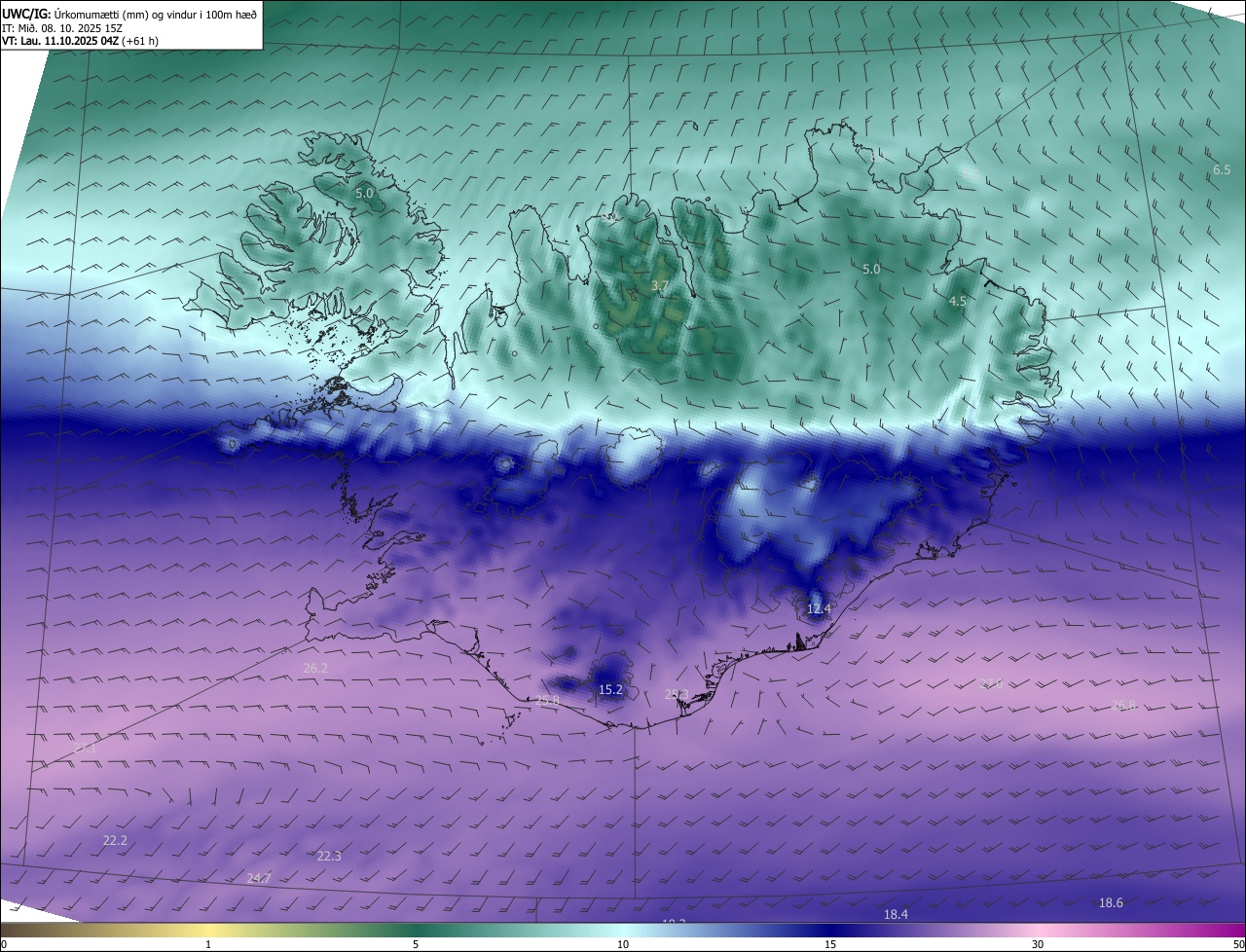Screen dimensions: 1246x952
Task: Click the 22.2 value label
Action: pyautogui.click(x=115, y=840)
